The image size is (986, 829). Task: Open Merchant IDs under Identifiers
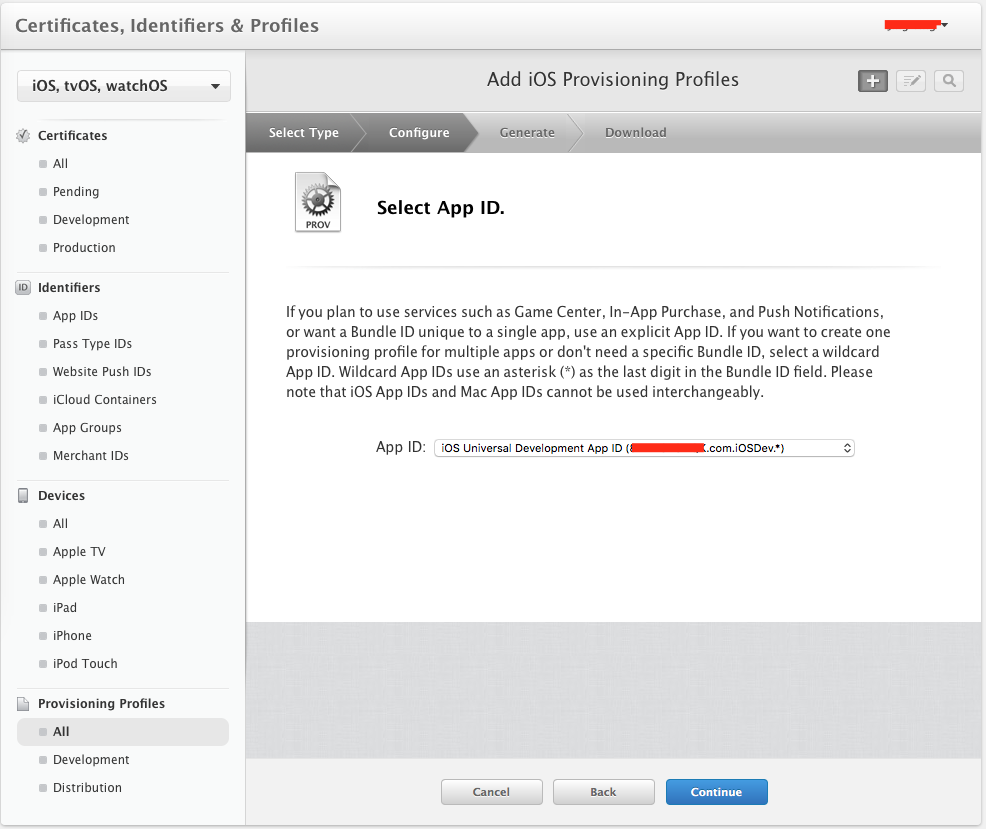coord(90,455)
